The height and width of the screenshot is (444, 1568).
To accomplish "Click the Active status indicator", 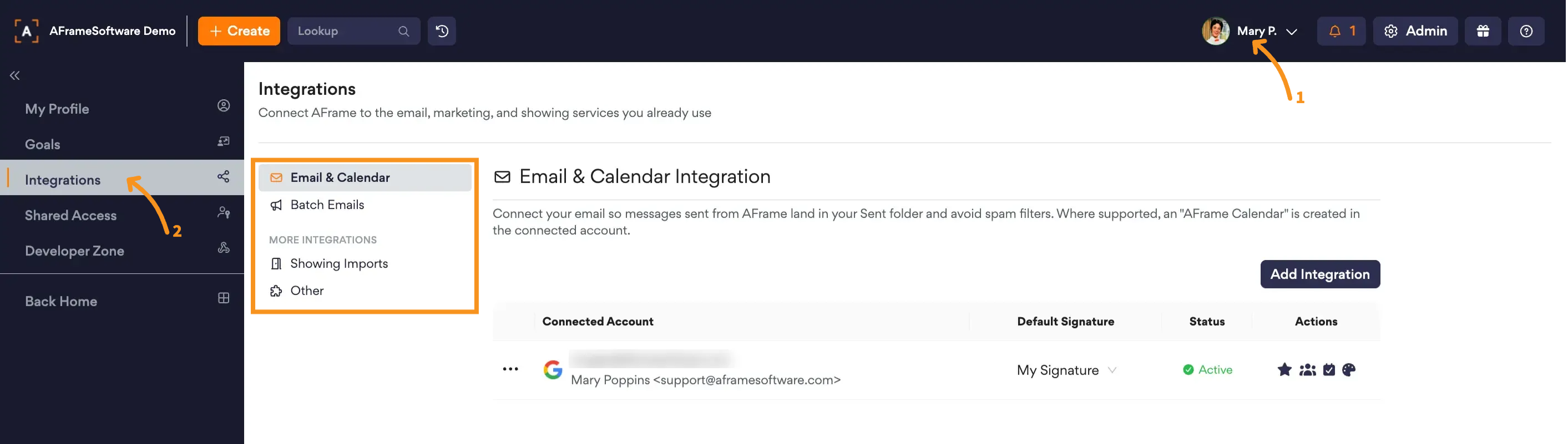I will [1207, 370].
